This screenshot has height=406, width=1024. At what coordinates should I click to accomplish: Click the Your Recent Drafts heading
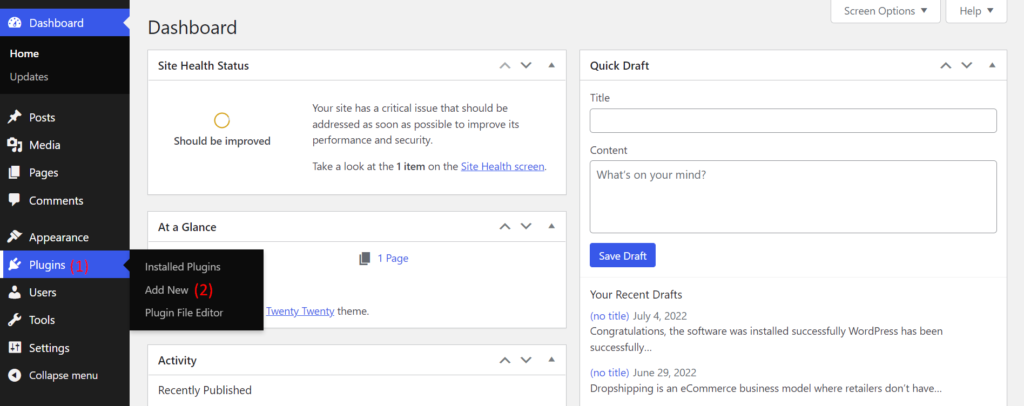point(636,294)
